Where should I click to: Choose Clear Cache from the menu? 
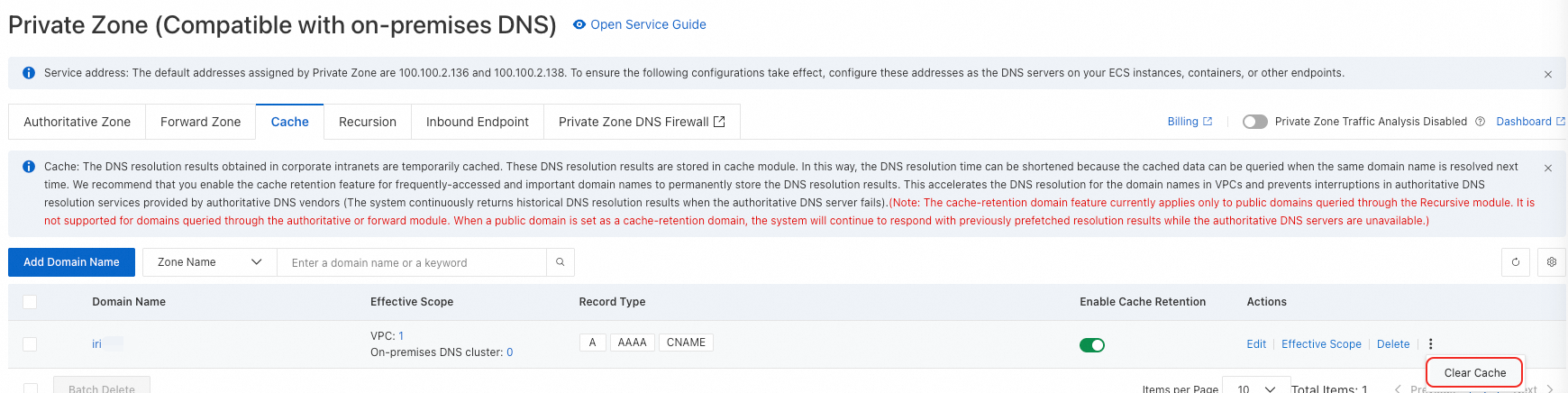pyautogui.click(x=1474, y=372)
